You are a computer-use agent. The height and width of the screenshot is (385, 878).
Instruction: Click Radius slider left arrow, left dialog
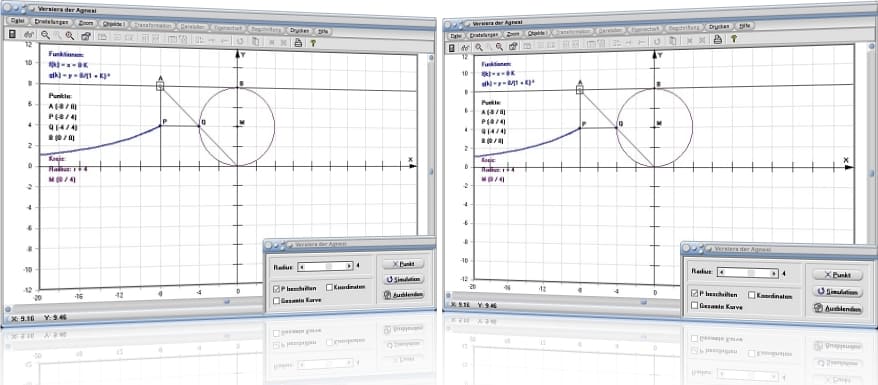click(x=301, y=266)
